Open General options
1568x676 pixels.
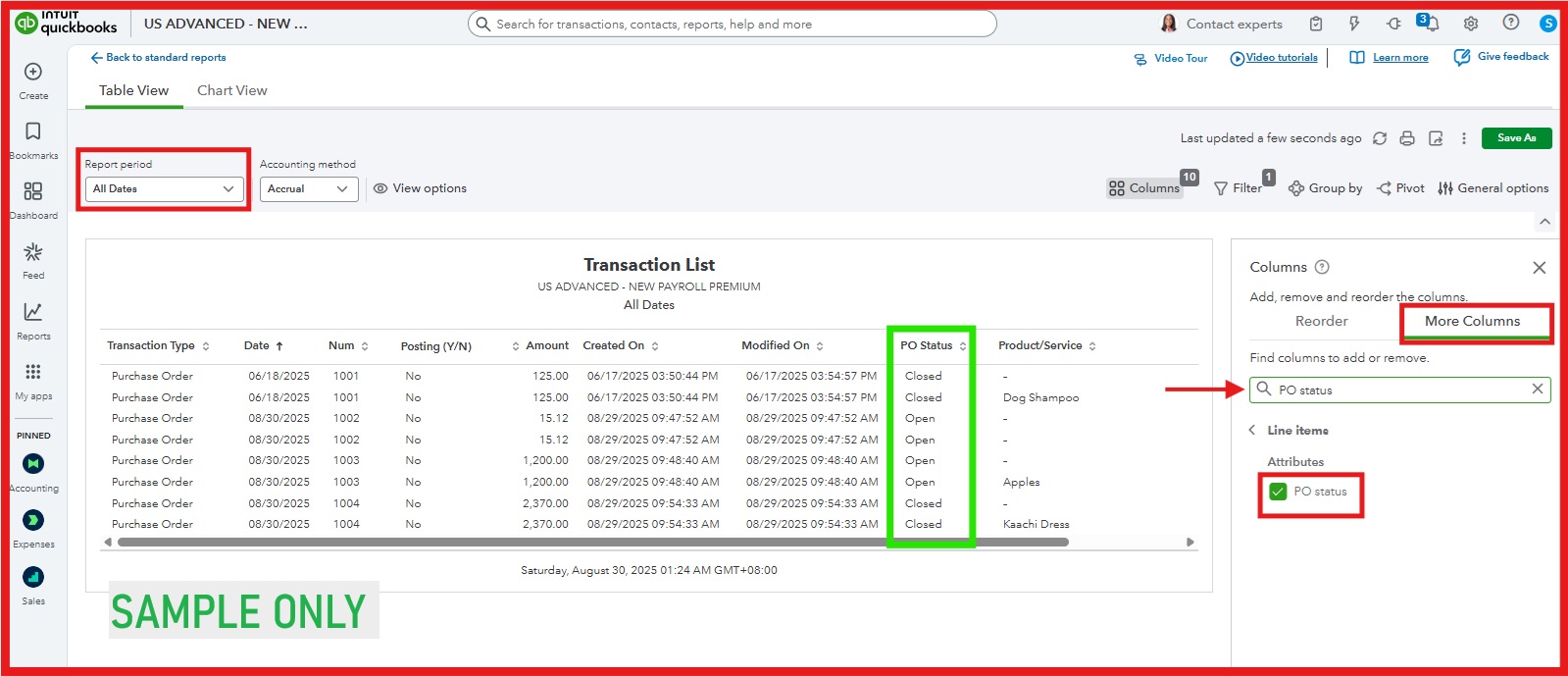click(1493, 188)
